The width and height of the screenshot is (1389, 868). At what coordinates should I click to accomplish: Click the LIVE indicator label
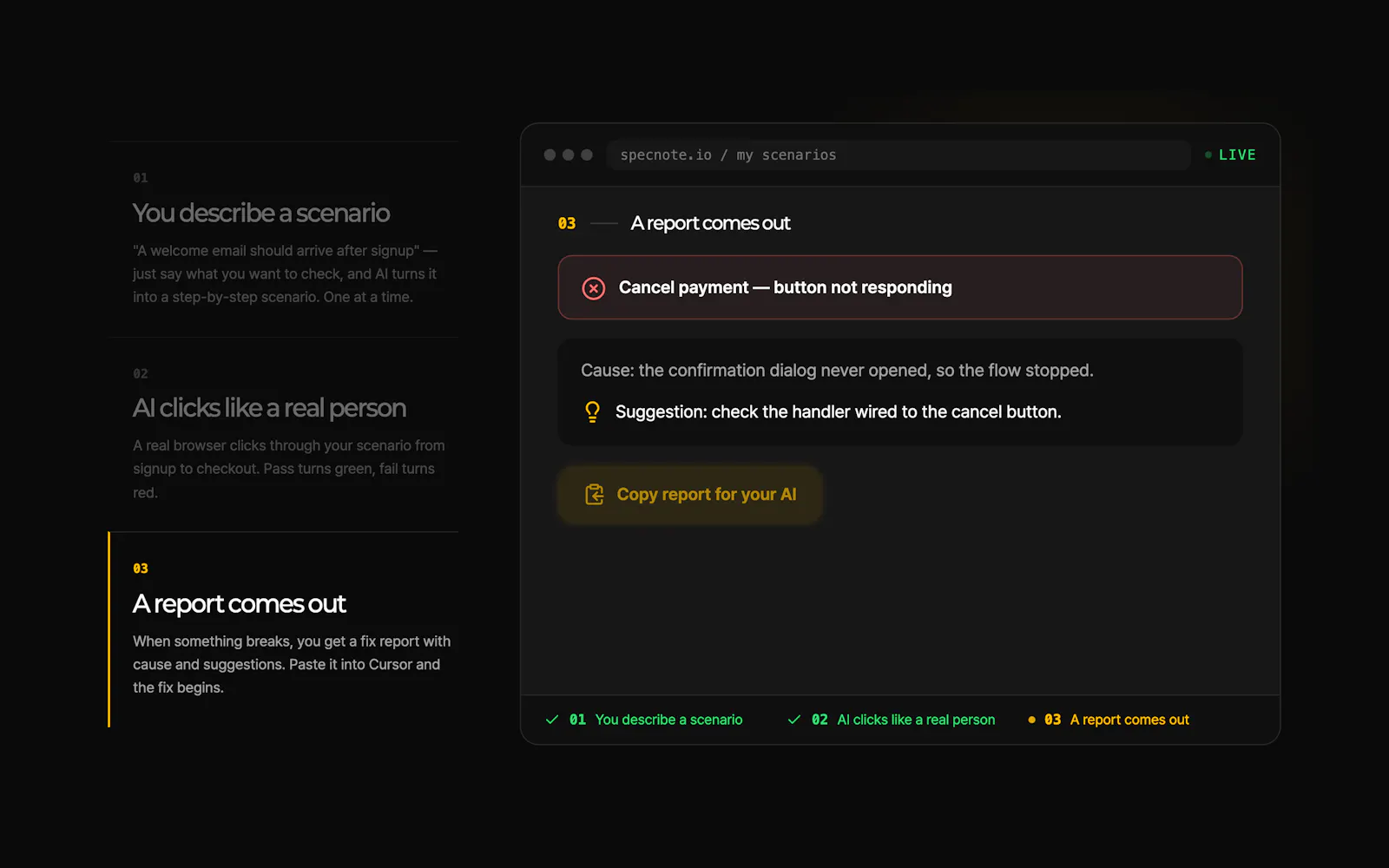pos(1237,155)
